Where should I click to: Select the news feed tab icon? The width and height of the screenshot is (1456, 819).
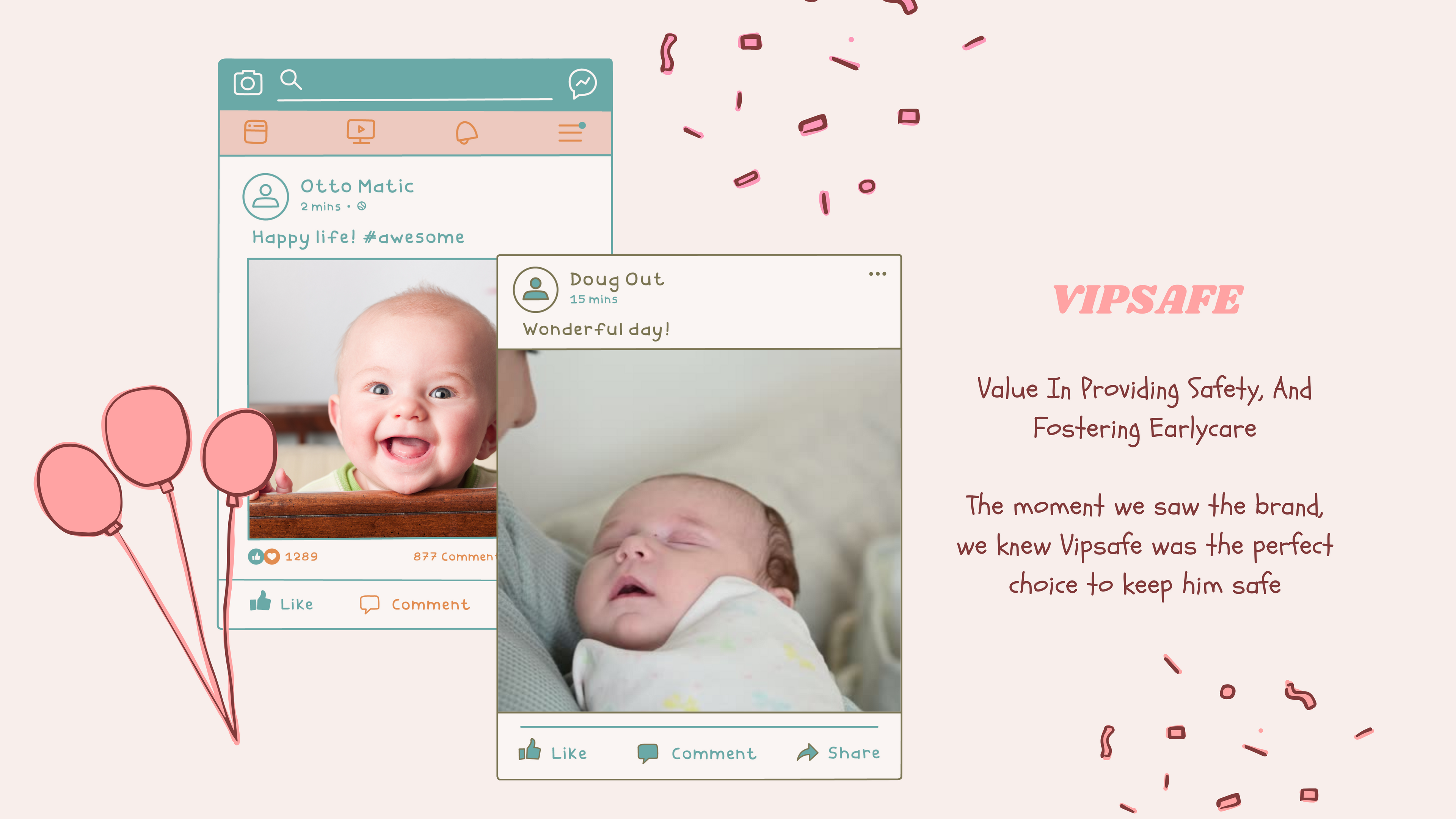point(256,132)
